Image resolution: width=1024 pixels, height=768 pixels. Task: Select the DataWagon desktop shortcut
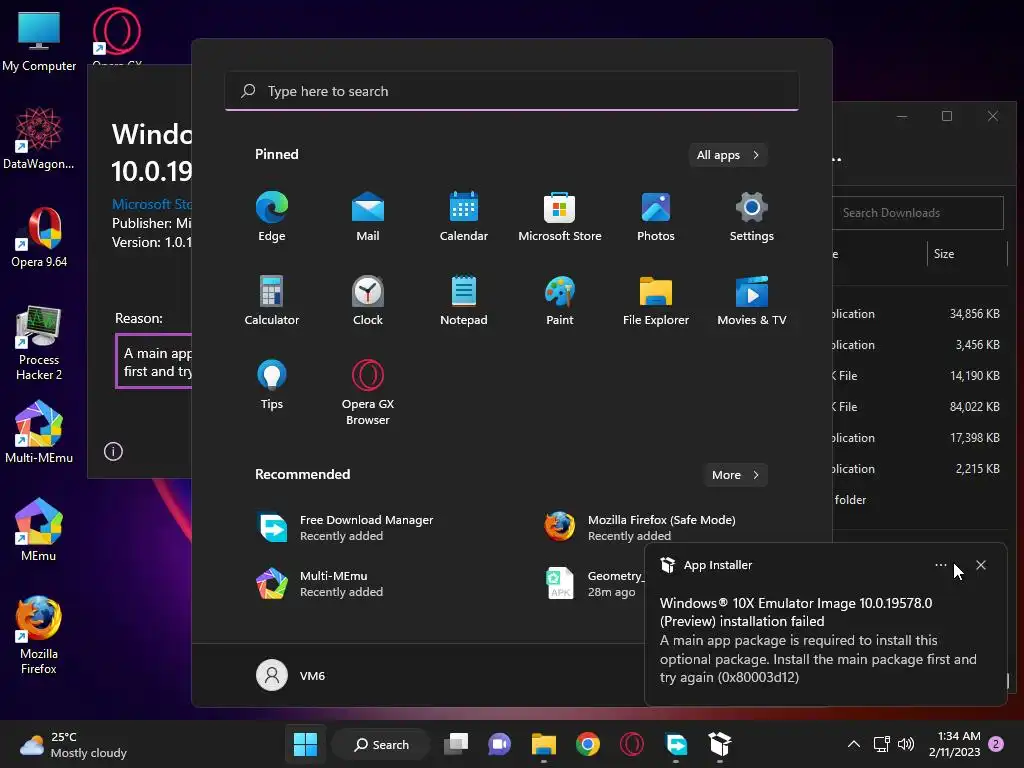[x=39, y=138]
